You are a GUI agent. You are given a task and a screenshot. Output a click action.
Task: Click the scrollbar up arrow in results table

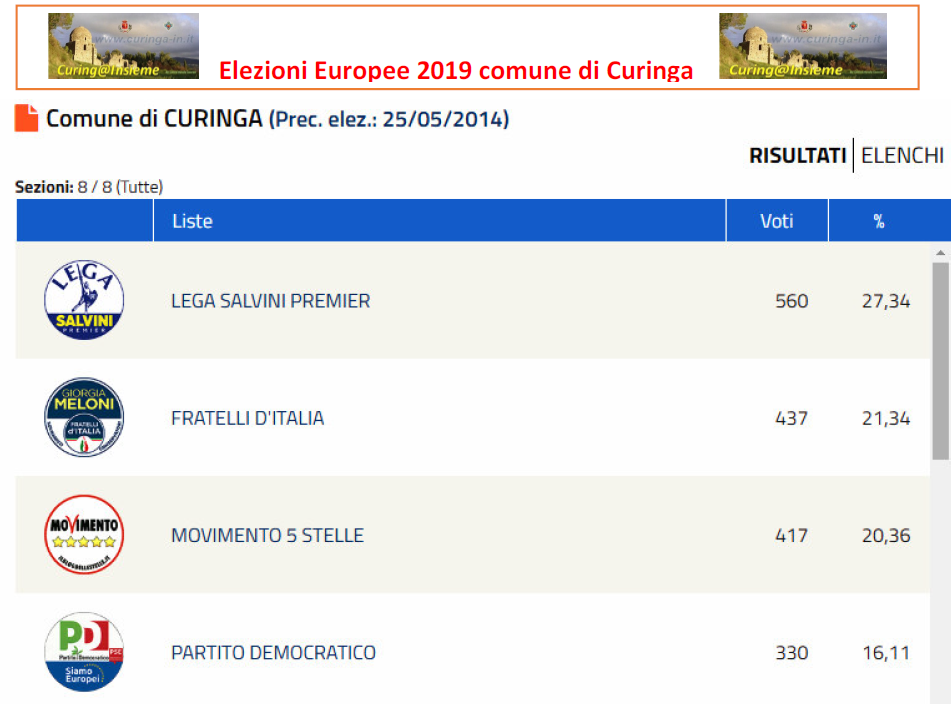(940, 252)
